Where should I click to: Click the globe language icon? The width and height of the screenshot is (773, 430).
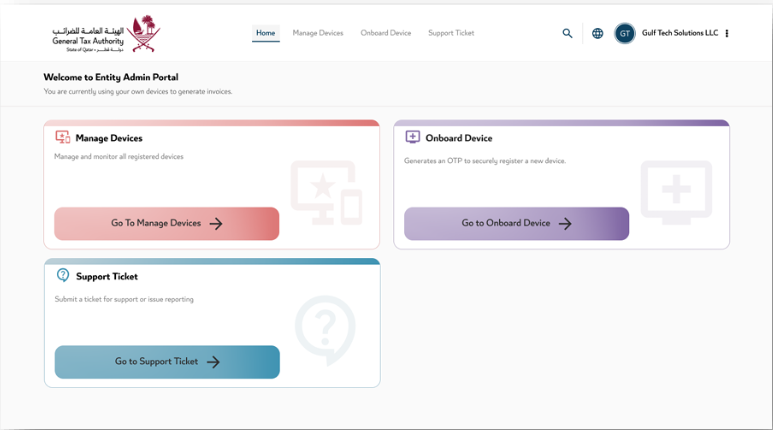(597, 33)
